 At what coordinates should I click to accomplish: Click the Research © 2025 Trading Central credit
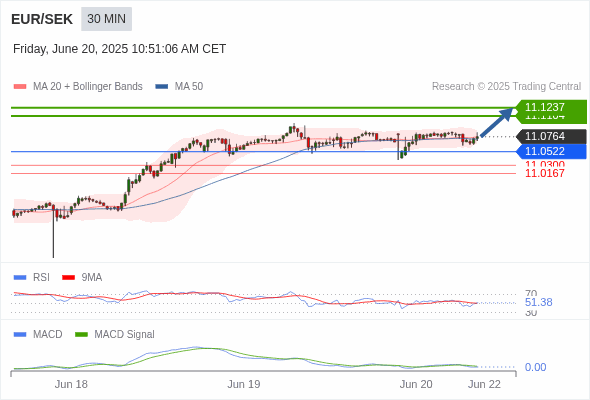pyautogui.click(x=506, y=87)
